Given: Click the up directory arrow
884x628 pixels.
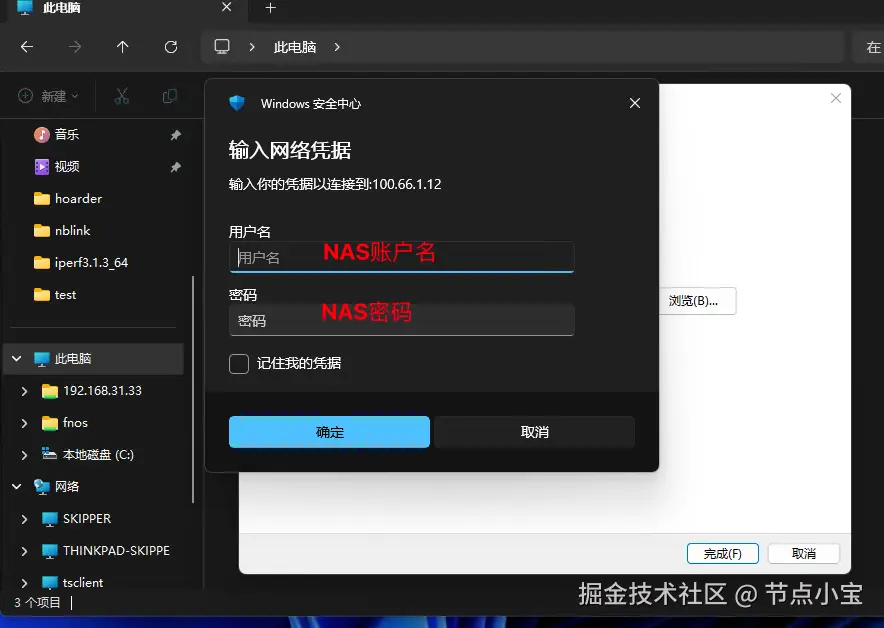Looking at the screenshot, I should [122, 47].
